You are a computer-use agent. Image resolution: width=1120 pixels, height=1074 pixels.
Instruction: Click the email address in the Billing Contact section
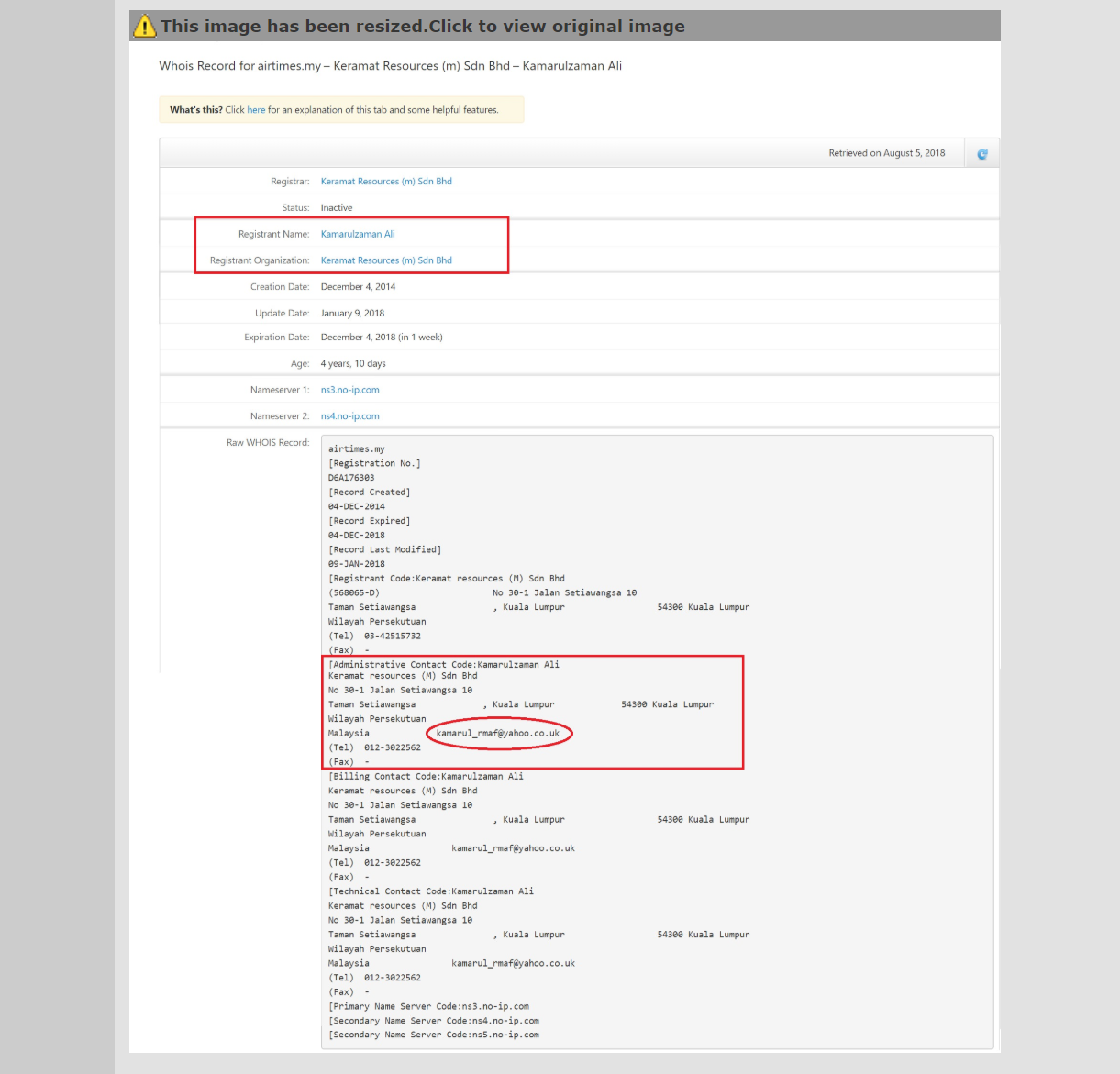514,848
